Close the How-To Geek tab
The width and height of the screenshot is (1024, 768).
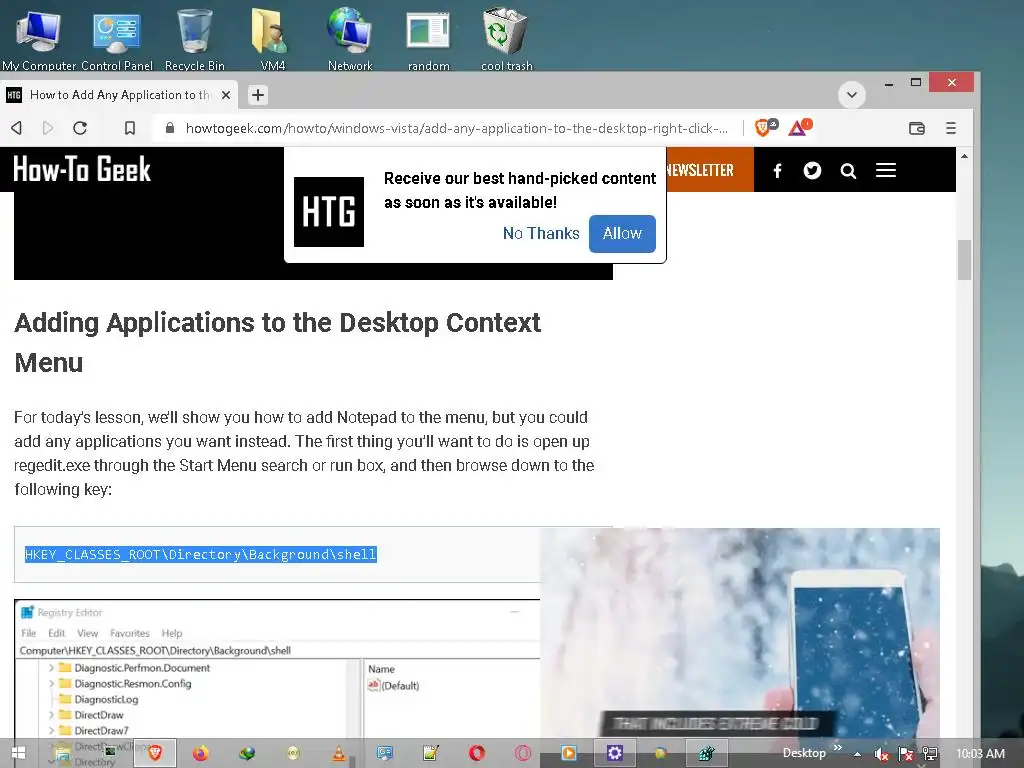226,95
